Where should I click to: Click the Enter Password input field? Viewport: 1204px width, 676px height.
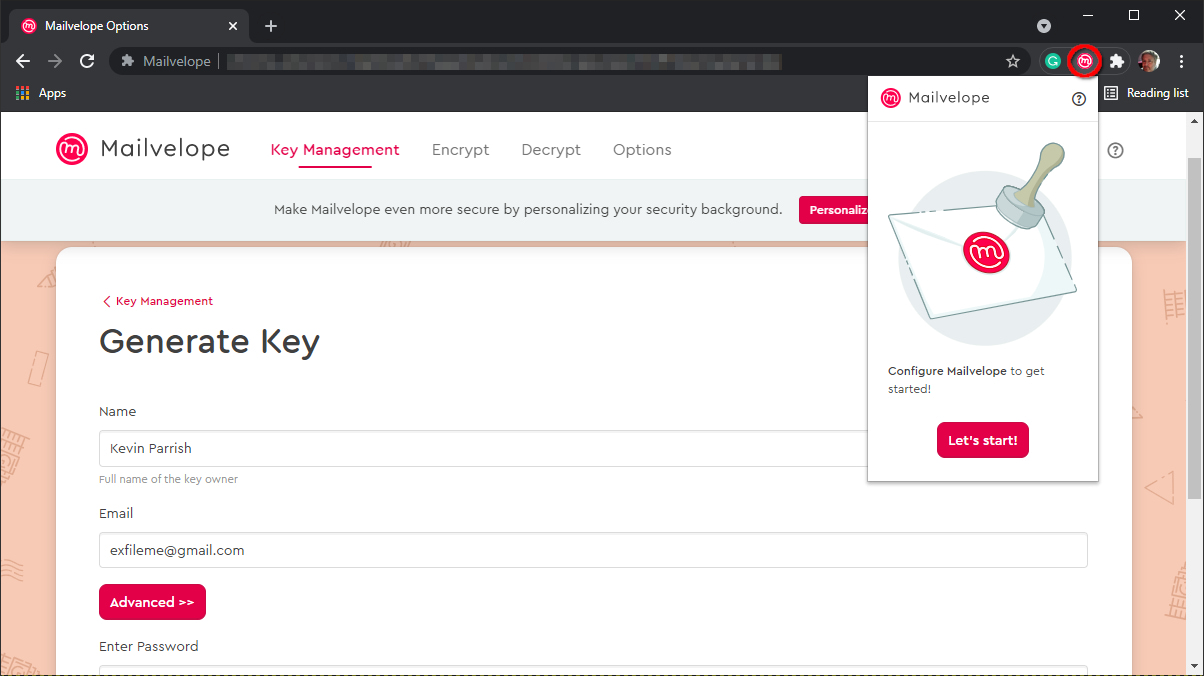593,670
